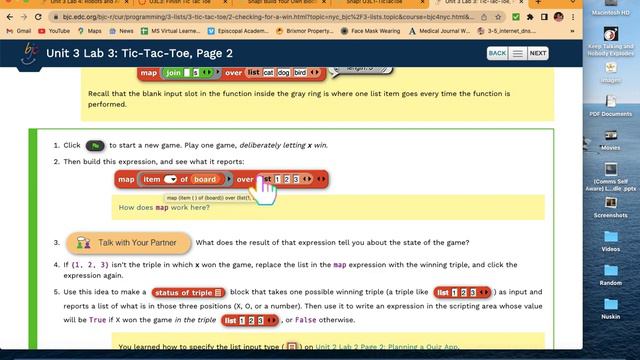Screen dimensions: 640x360
Task: Click the NEXT button in the page header
Action: point(538,53)
